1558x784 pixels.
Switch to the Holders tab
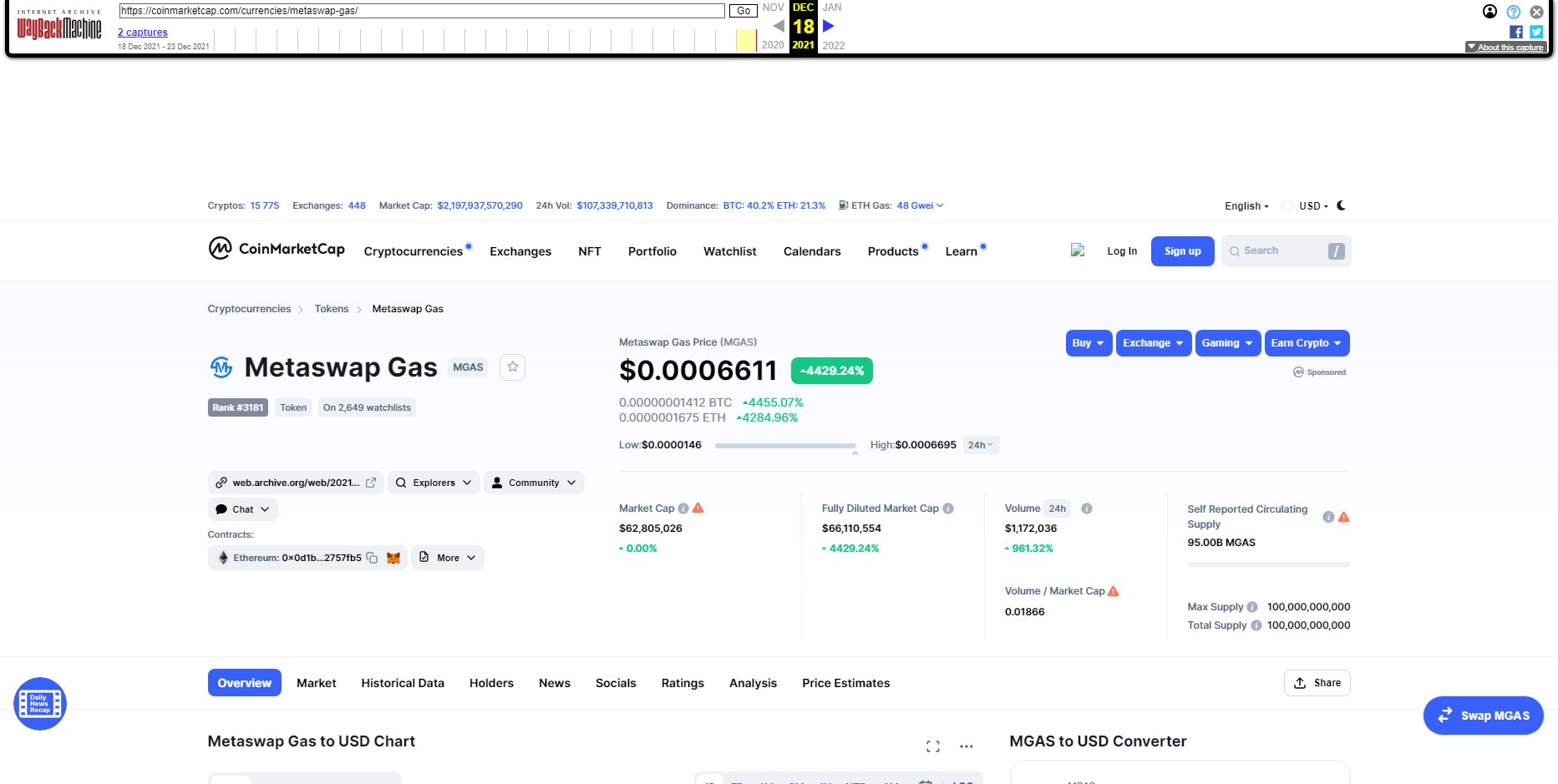click(x=491, y=683)
